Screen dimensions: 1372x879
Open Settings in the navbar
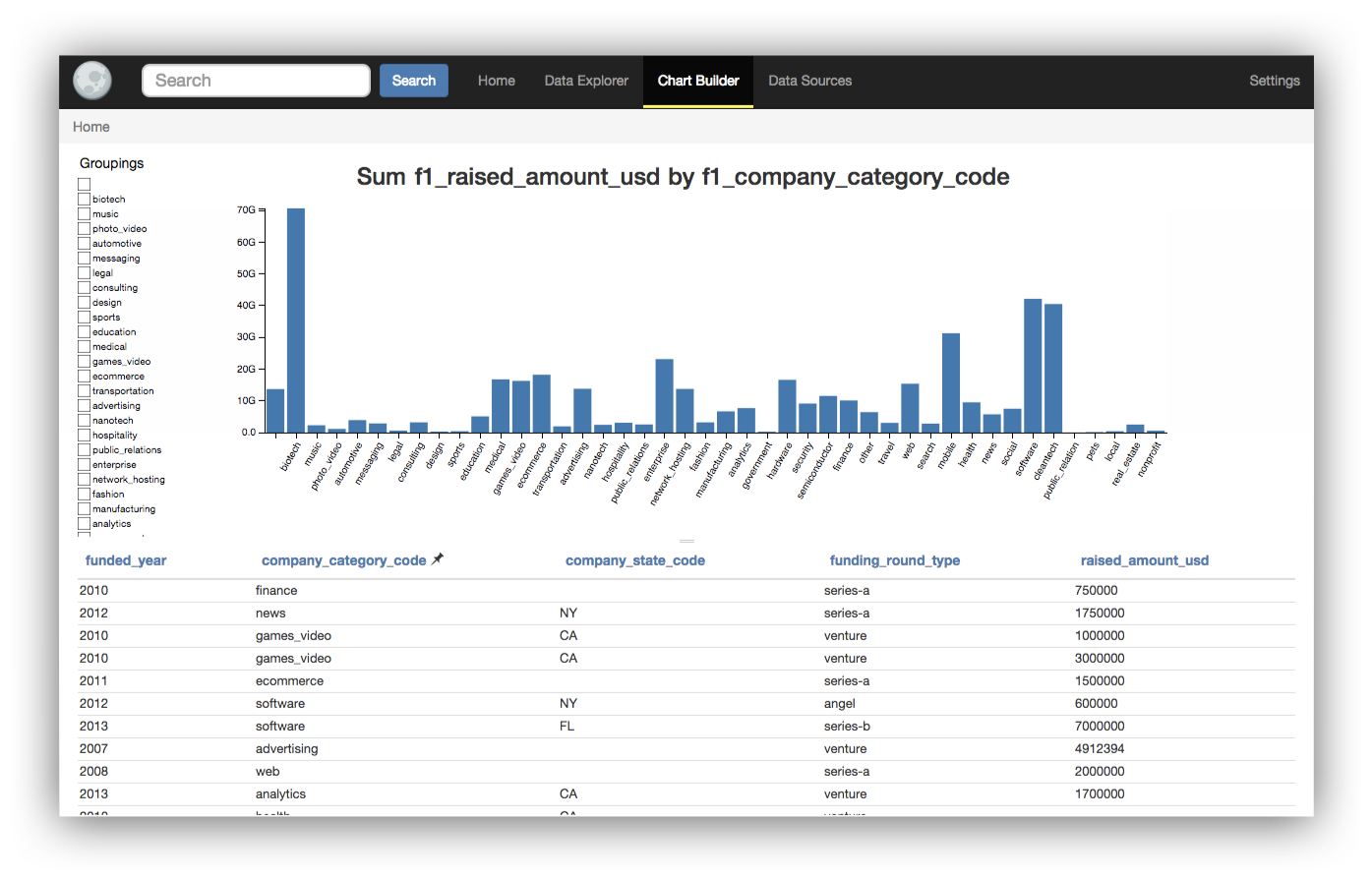point(1275,81)
